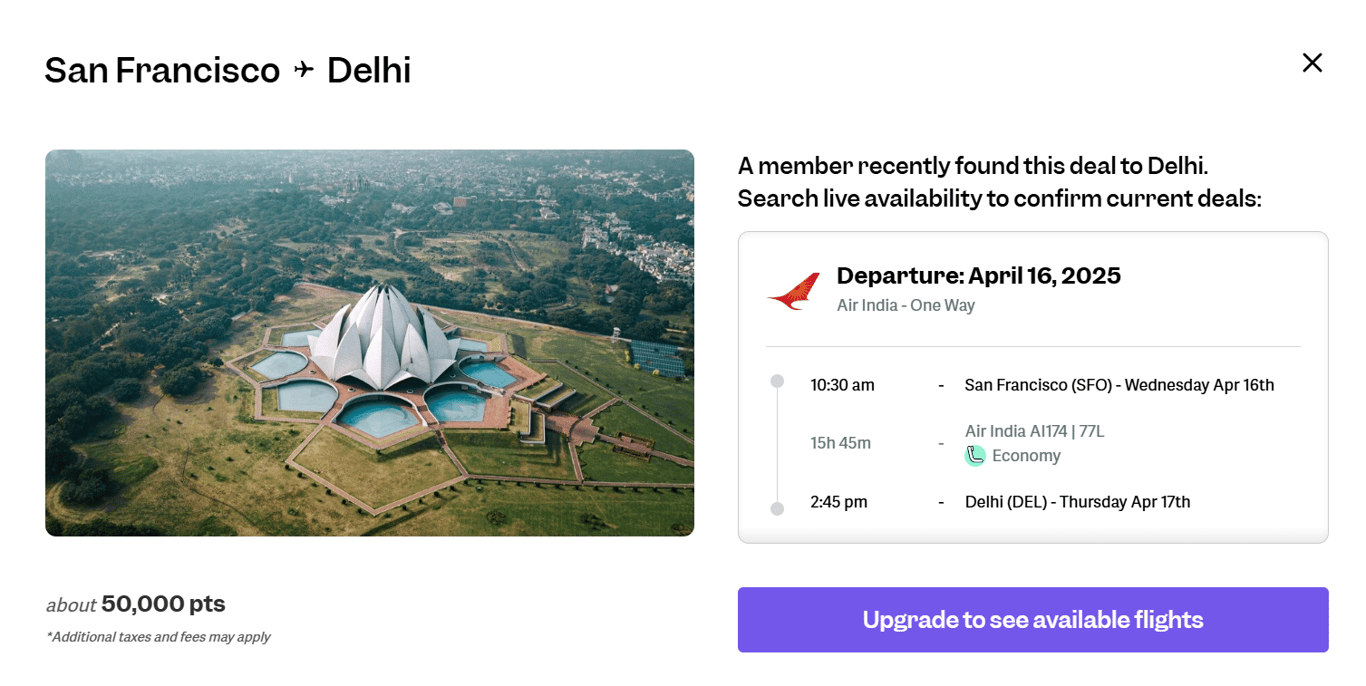1366x686 pixels.
Task: Click the 2:45 pm arrival time
Action: click(x=838, y=502)
